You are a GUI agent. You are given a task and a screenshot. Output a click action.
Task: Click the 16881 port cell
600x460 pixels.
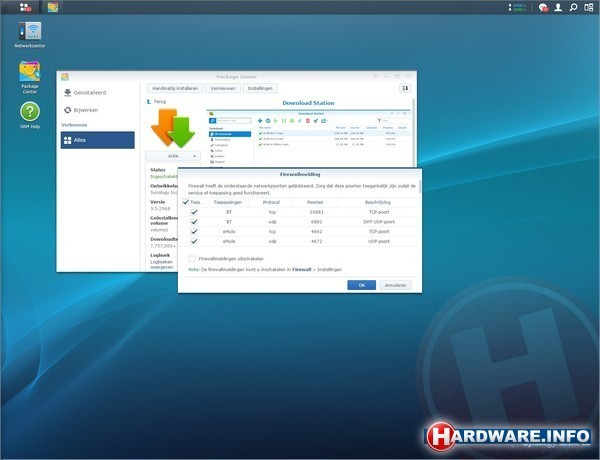tap(316, 212)
